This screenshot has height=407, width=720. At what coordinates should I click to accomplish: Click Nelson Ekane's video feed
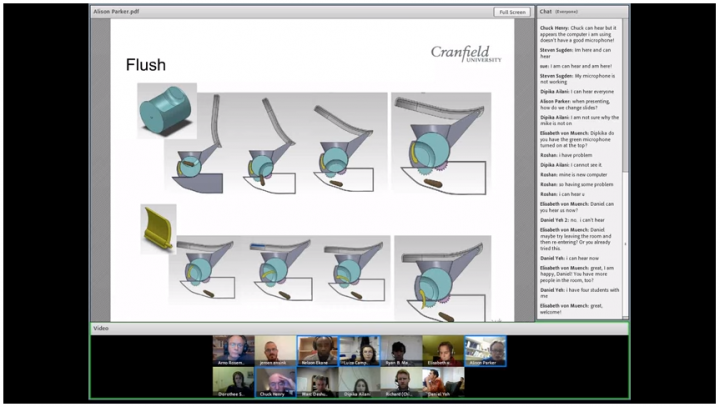[317, 350]
